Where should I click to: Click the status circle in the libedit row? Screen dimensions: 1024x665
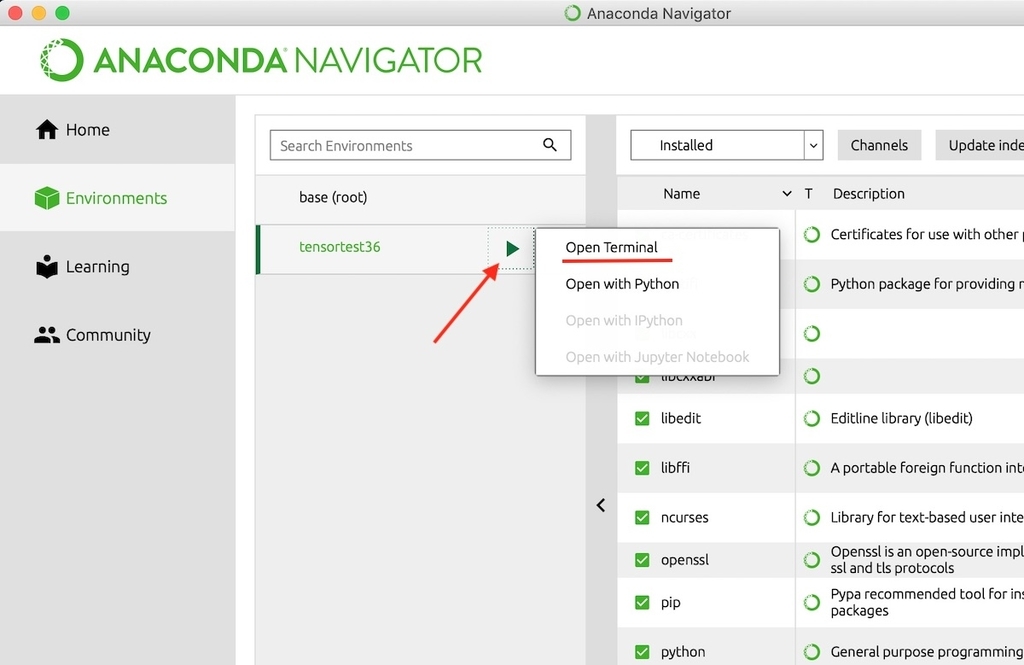[x=812, y=418]
